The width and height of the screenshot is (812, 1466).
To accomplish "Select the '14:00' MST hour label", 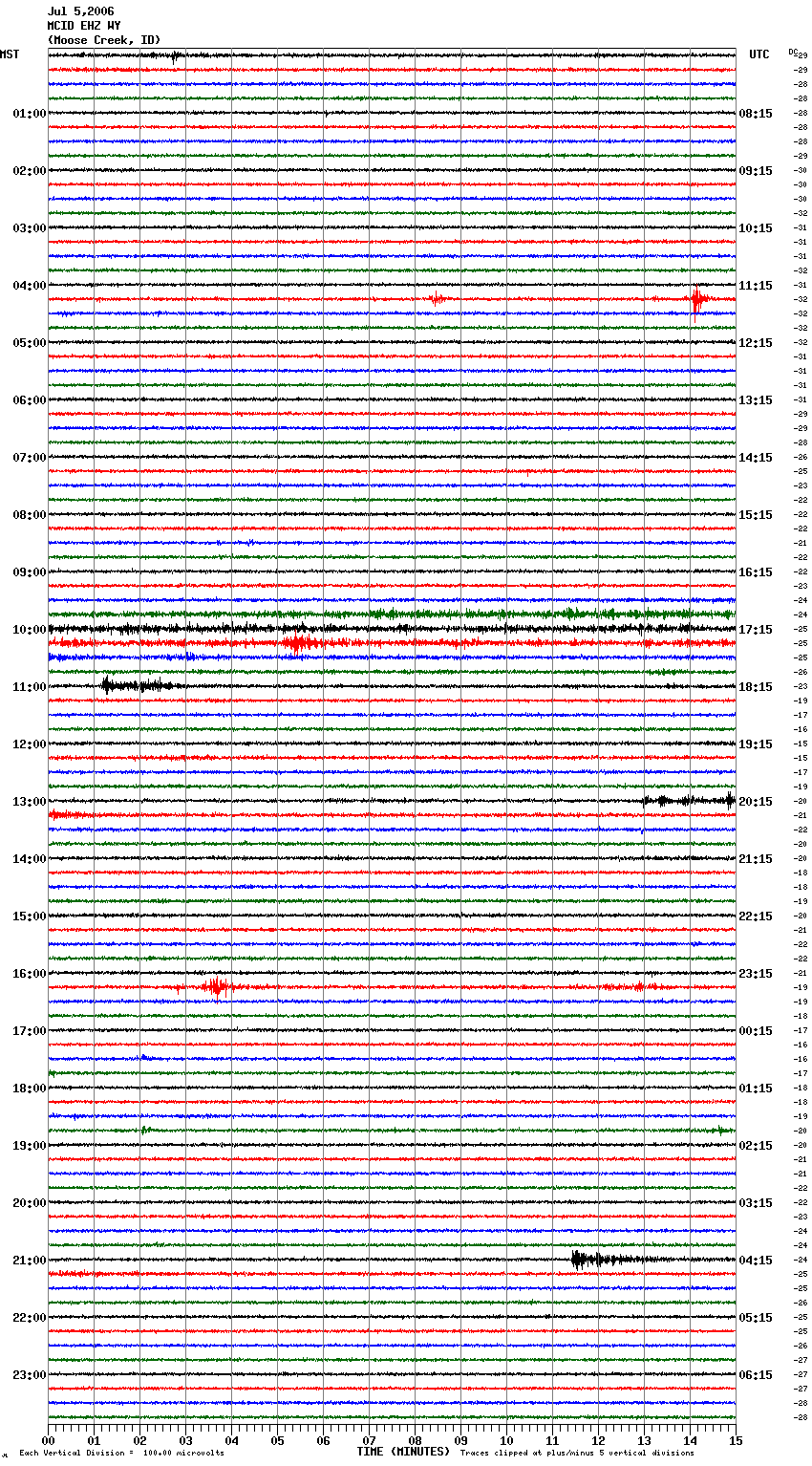I will tap(30, 859).
